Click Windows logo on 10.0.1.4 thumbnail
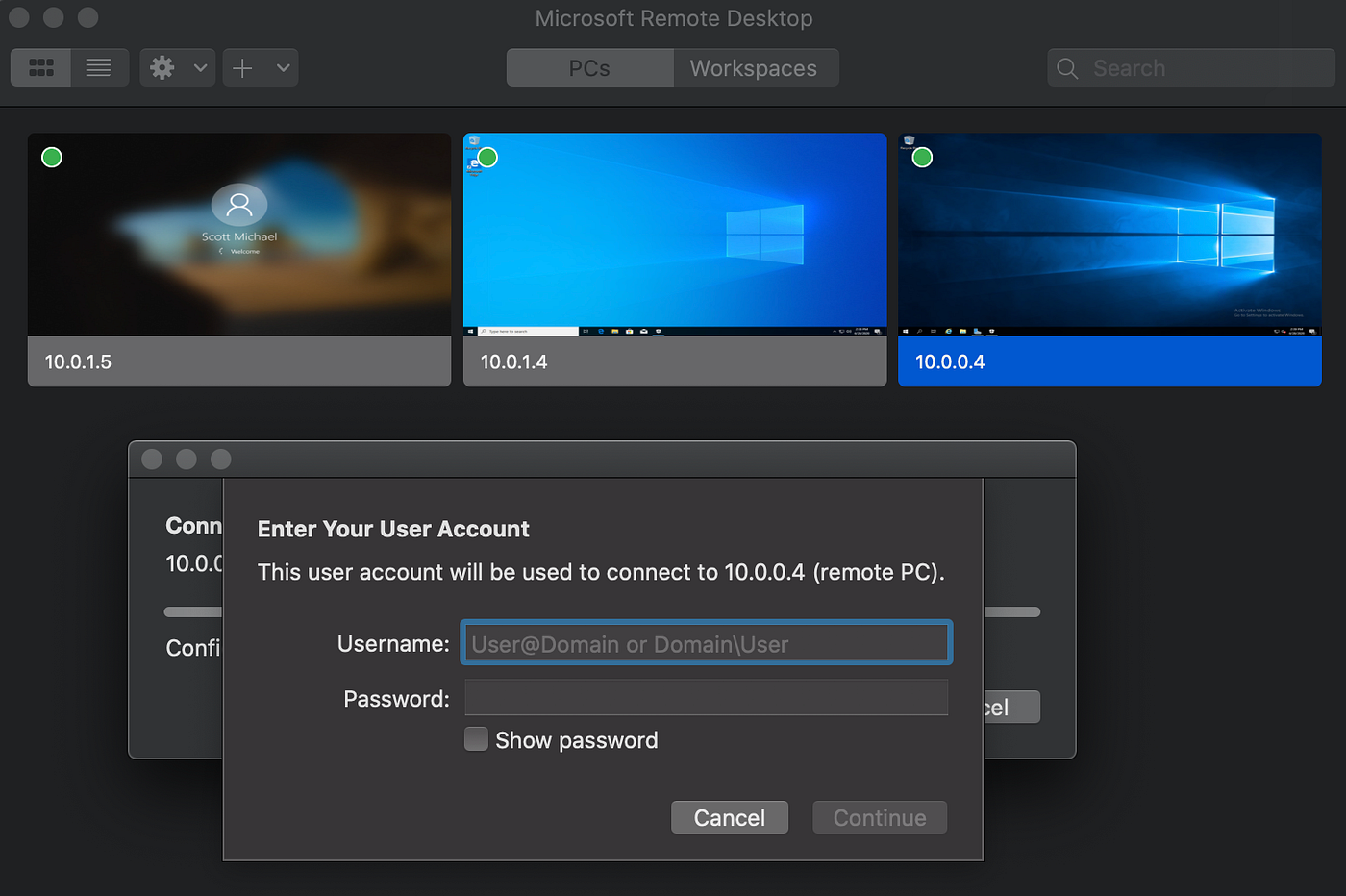 [x=764, y=234]
